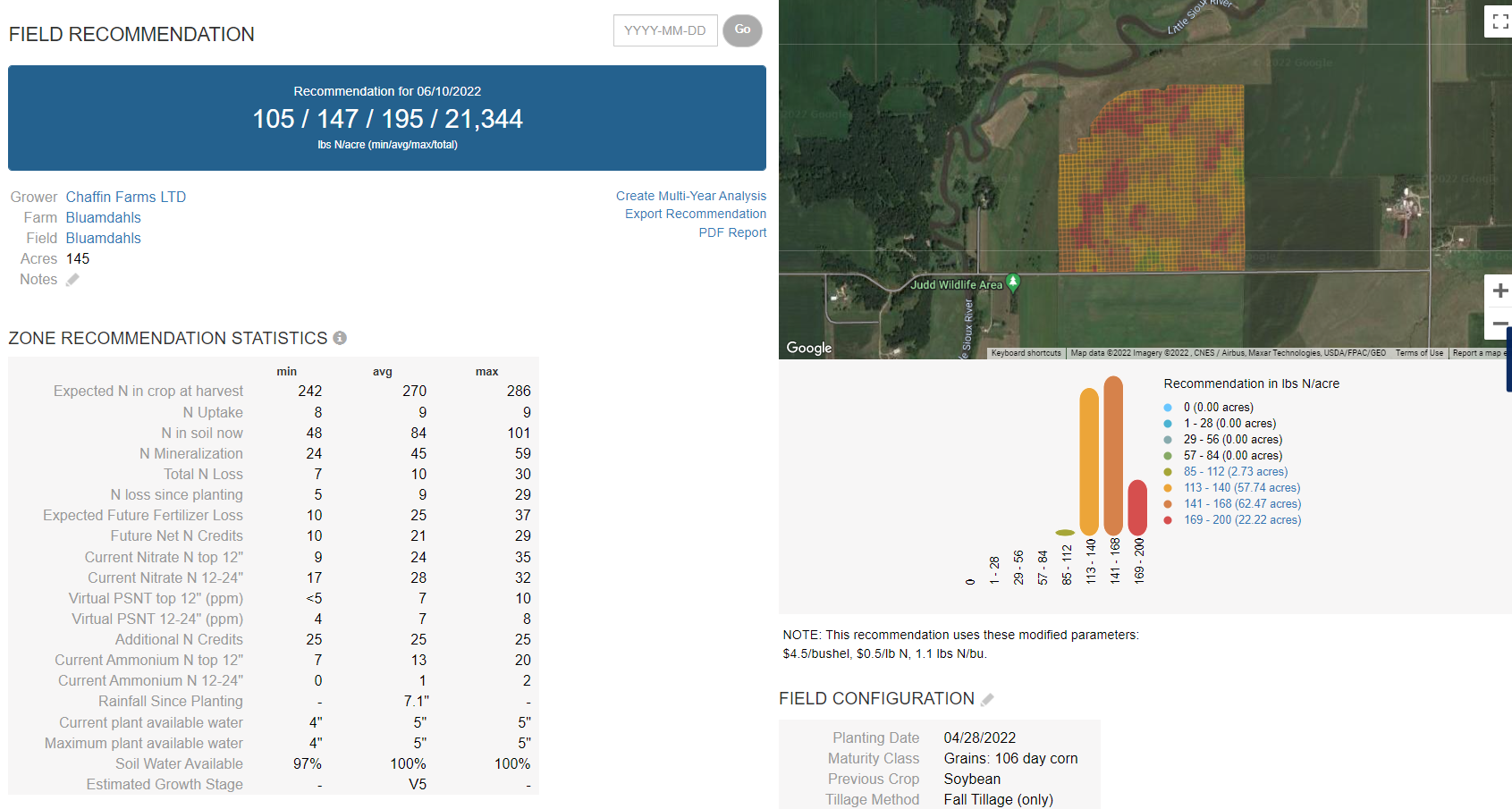Zoom in on the map

click(1499, 291)
